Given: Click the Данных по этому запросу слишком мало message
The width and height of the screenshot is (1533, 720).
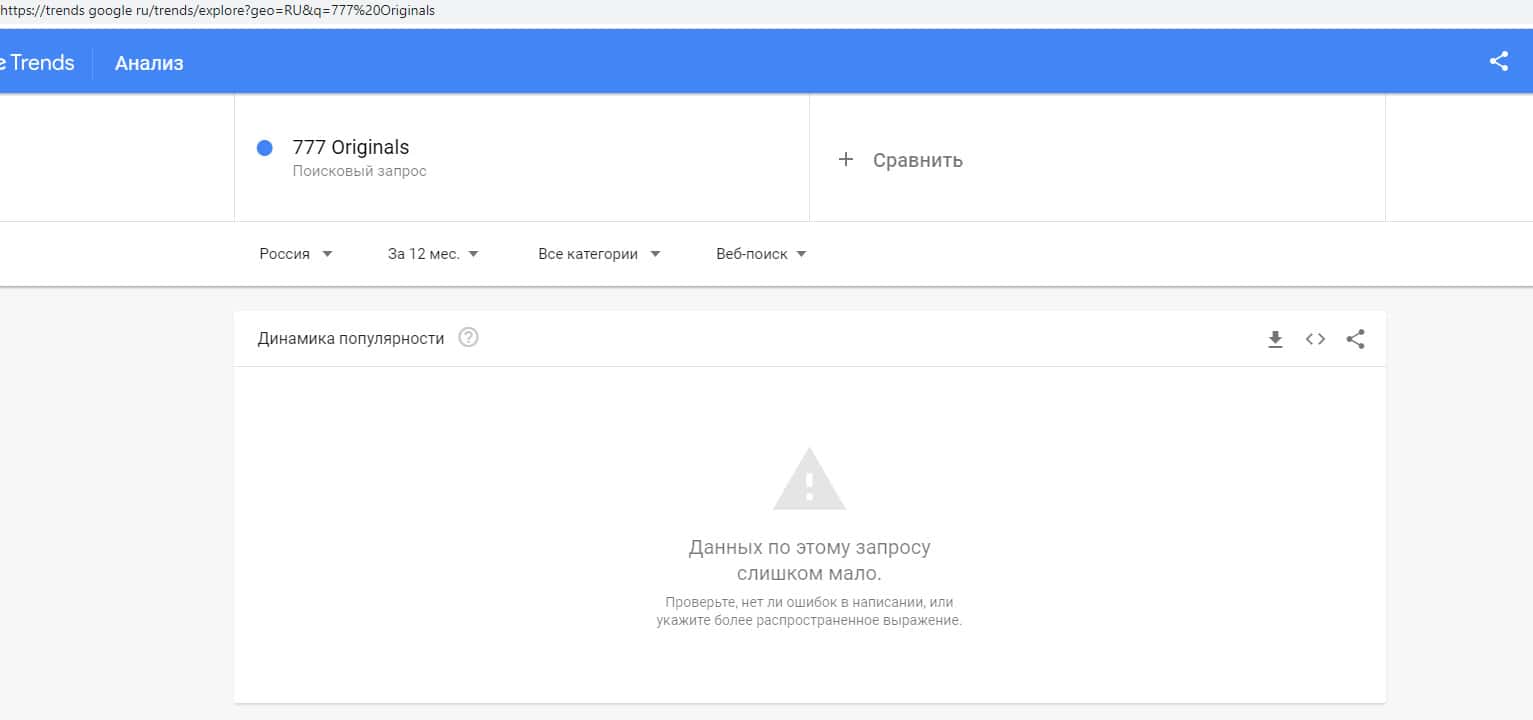Looking at the screenshot, I should (x=810, y=561).
